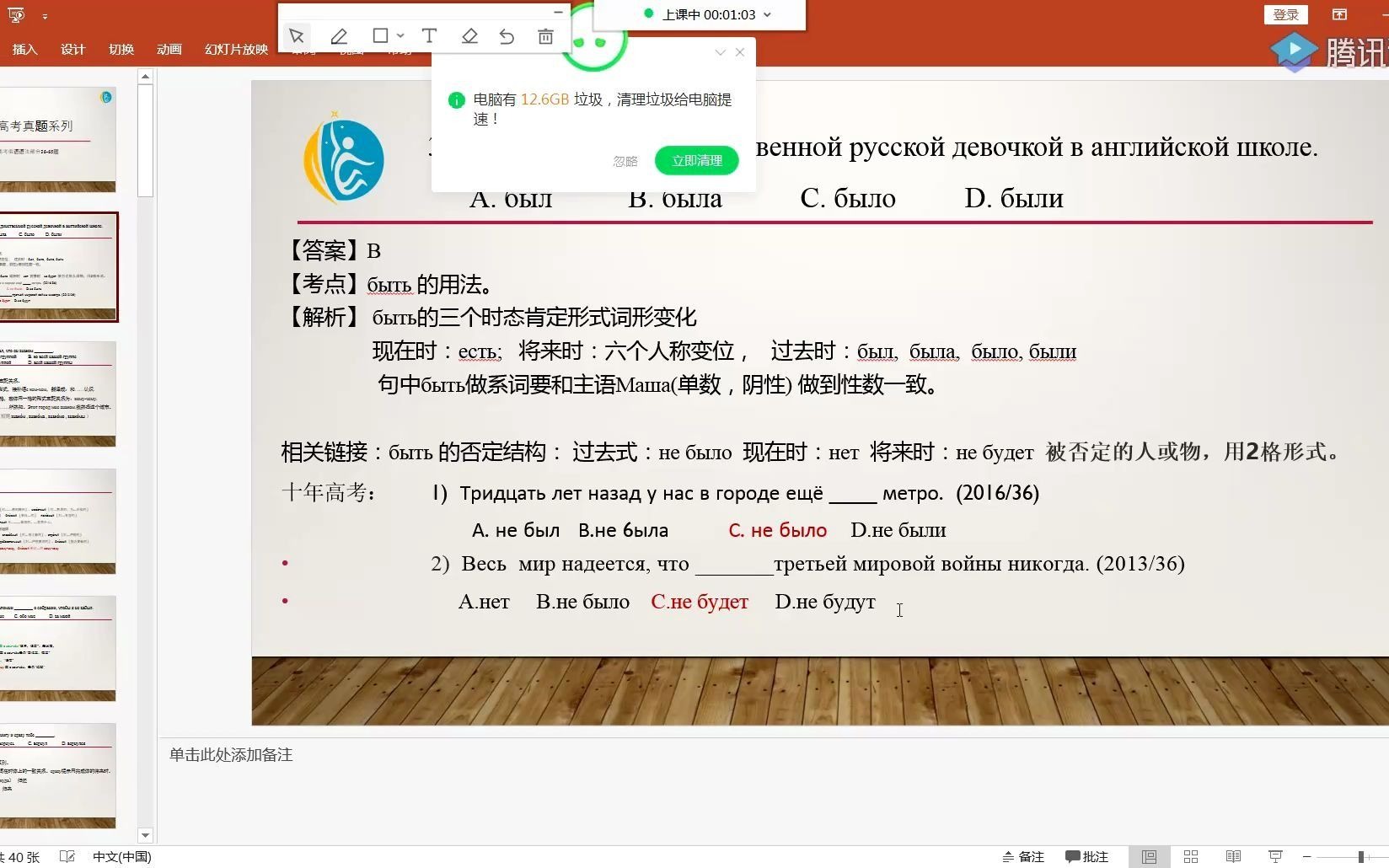Click the thumbnail panel scroll-up arrow

point(145,77)
